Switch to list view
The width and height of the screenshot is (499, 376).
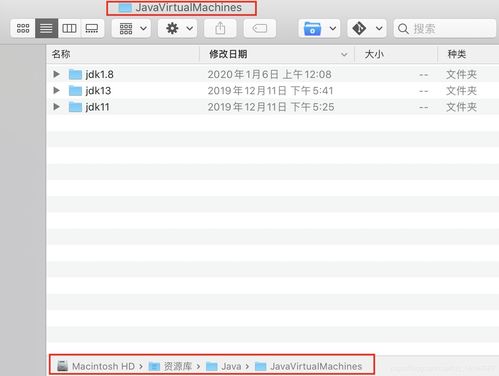click(x=46, y=28)
